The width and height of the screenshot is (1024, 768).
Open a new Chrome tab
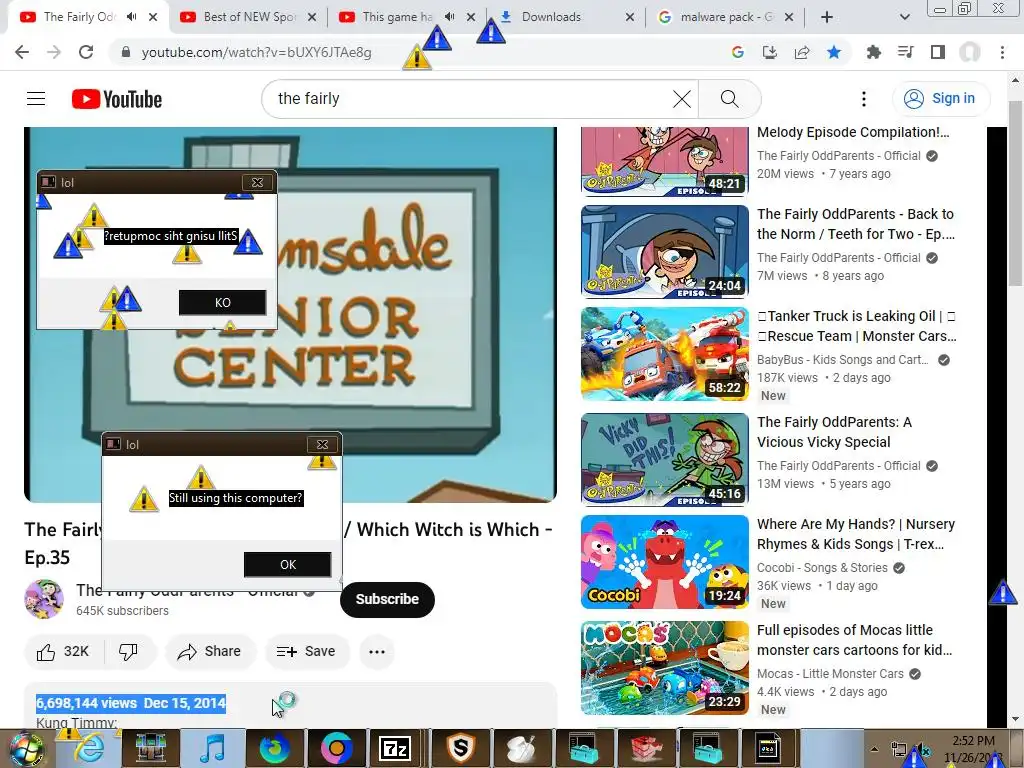coord(827,17)
